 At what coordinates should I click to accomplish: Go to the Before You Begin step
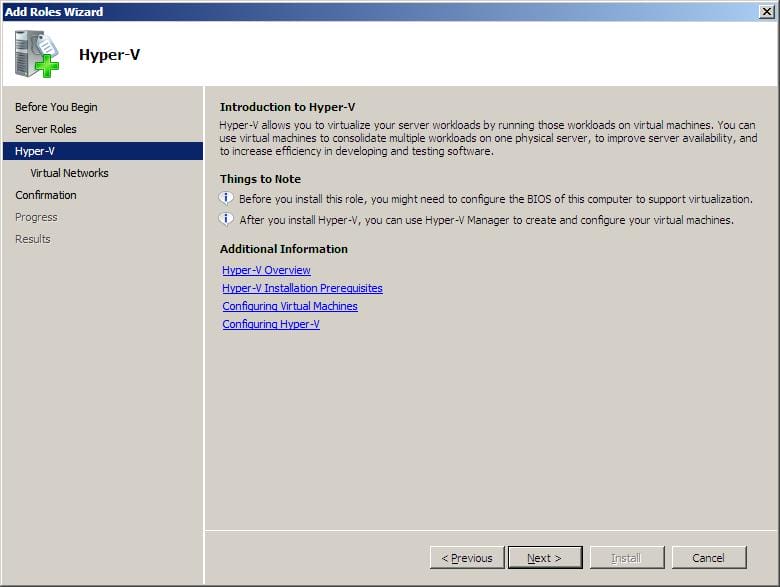[56, 107]
